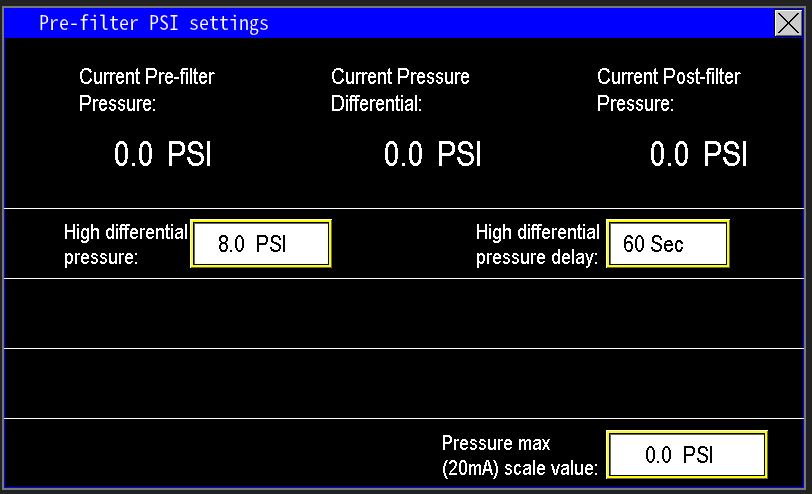Click the High differential pressure label
The height and width of the screenshot is (494, 812).
pos(125,244)
